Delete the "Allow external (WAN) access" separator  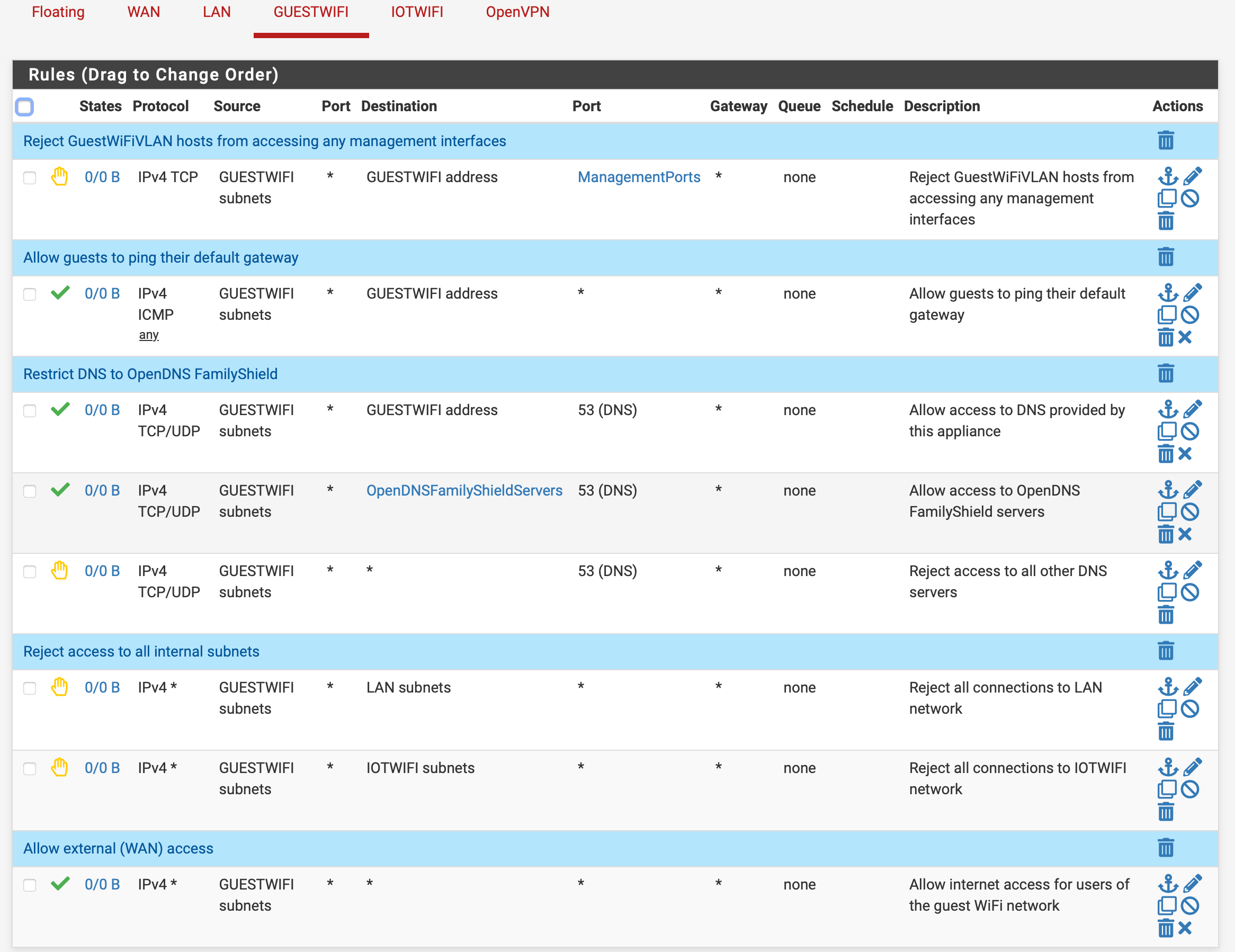[x=1166, y=847]
